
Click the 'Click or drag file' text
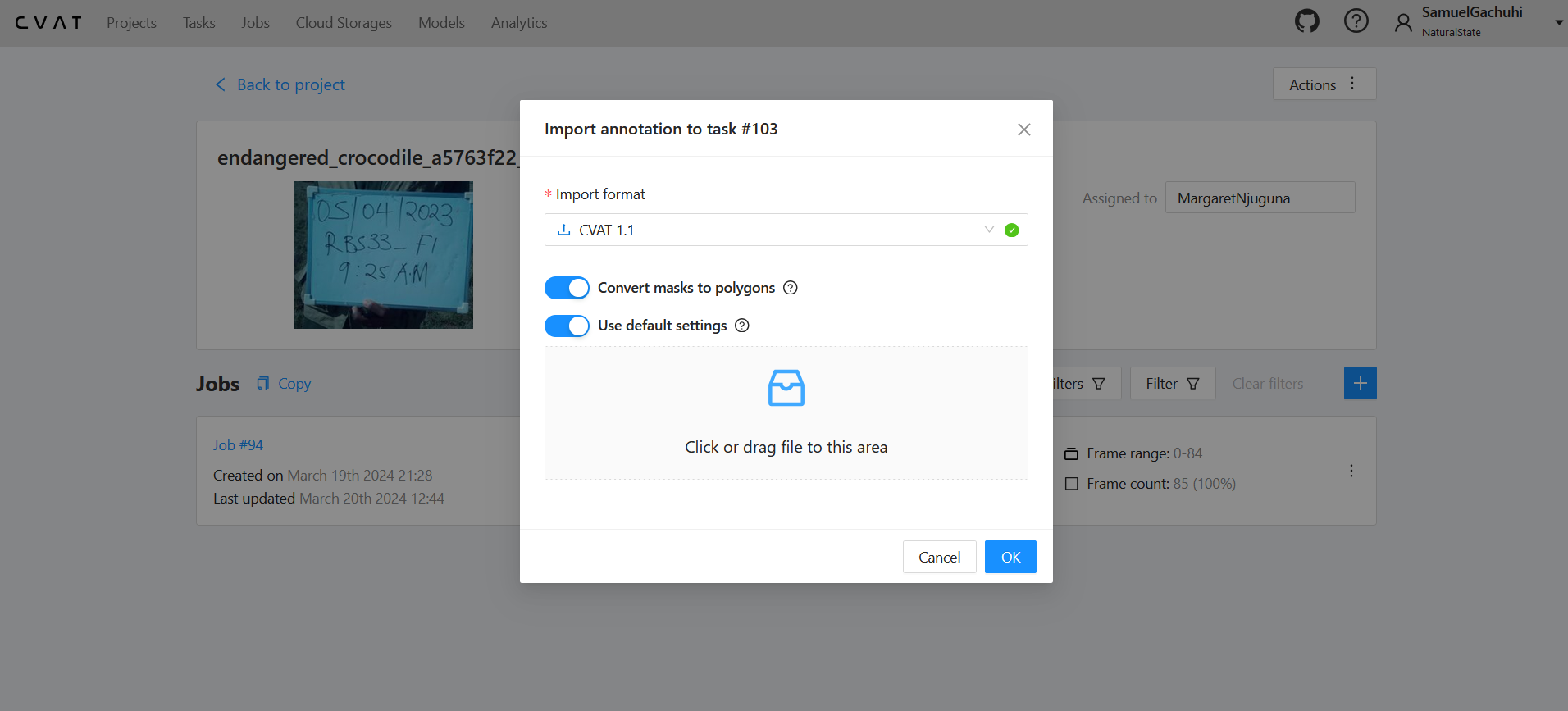click(786, 447)
